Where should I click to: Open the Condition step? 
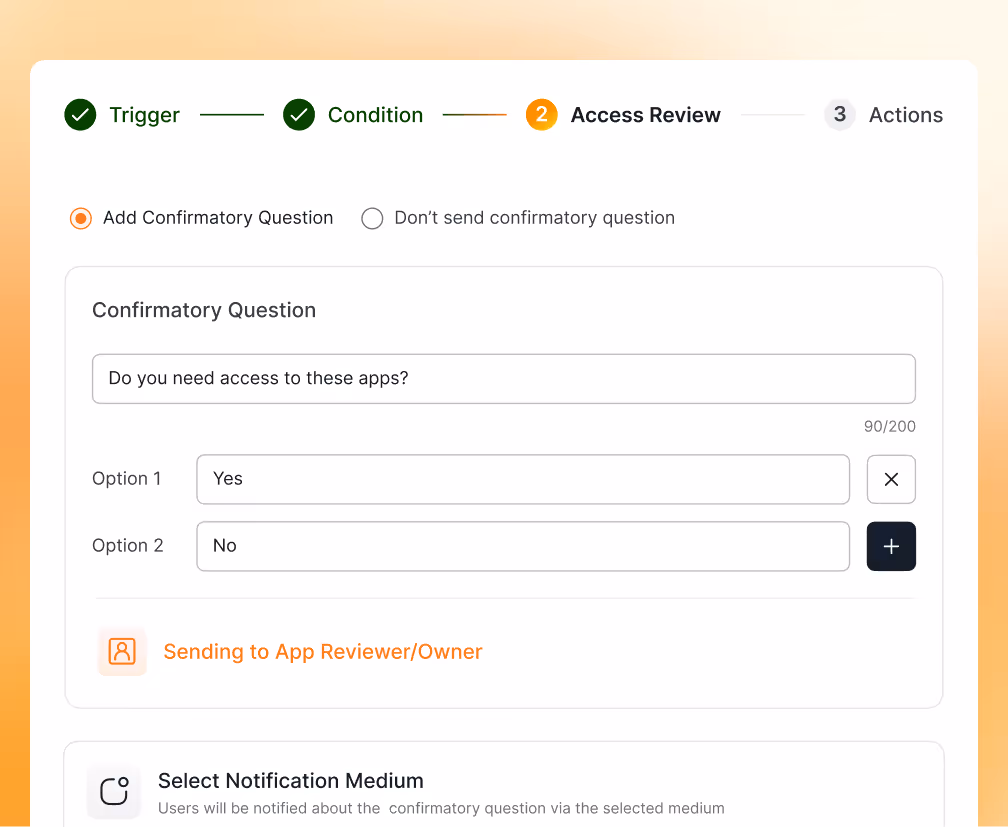point(375,114)
